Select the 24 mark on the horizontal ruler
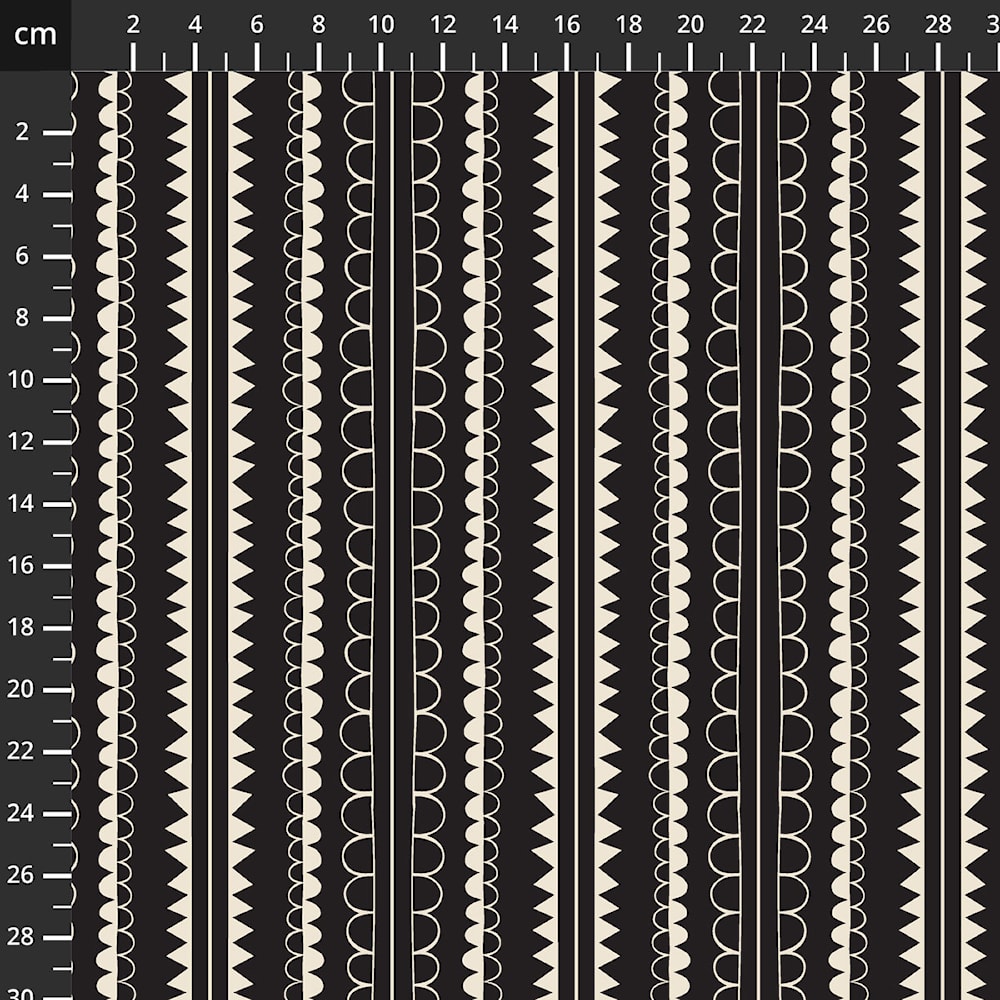Viewport: 1000px width, 1000px height. [x=814, y=25]
